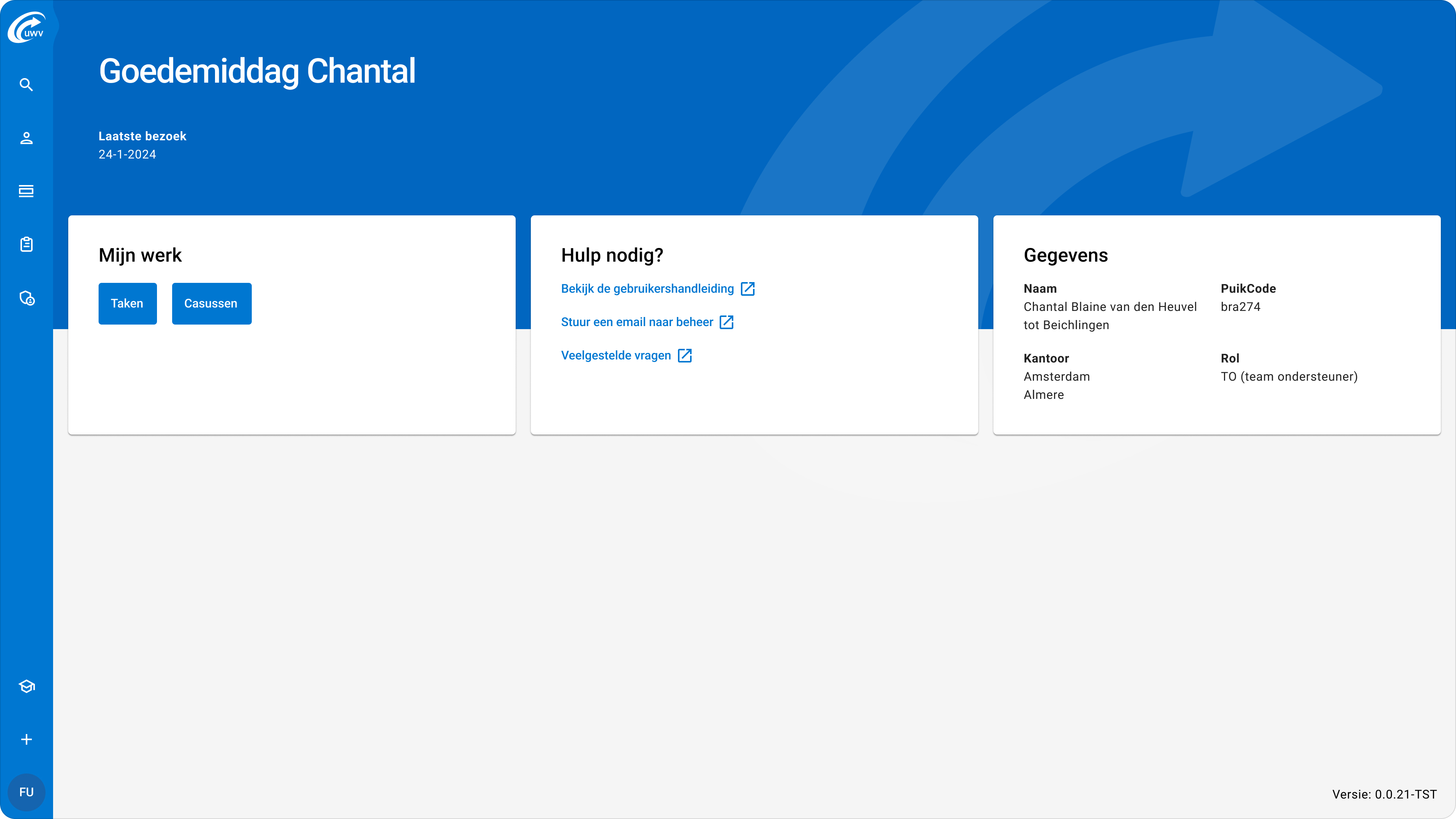
Task: Click the UWV logo in sidebar
Action: point(26,27)
